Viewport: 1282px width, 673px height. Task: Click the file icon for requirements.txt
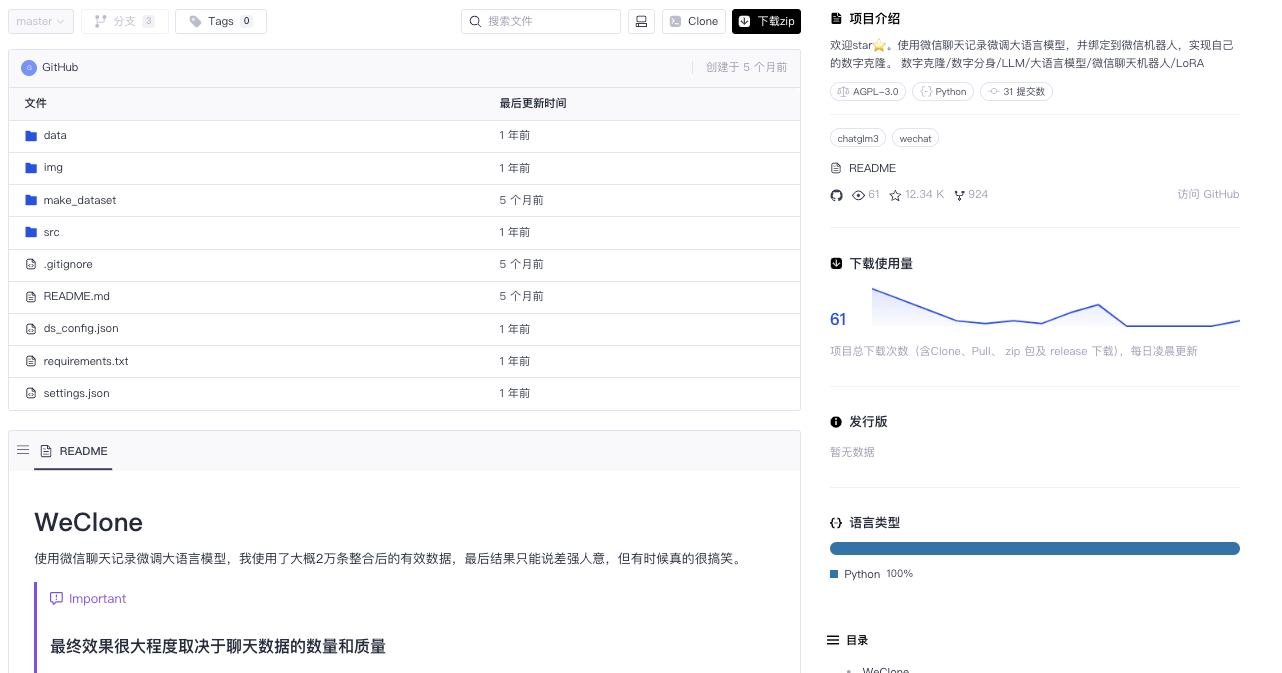(31, 361)
